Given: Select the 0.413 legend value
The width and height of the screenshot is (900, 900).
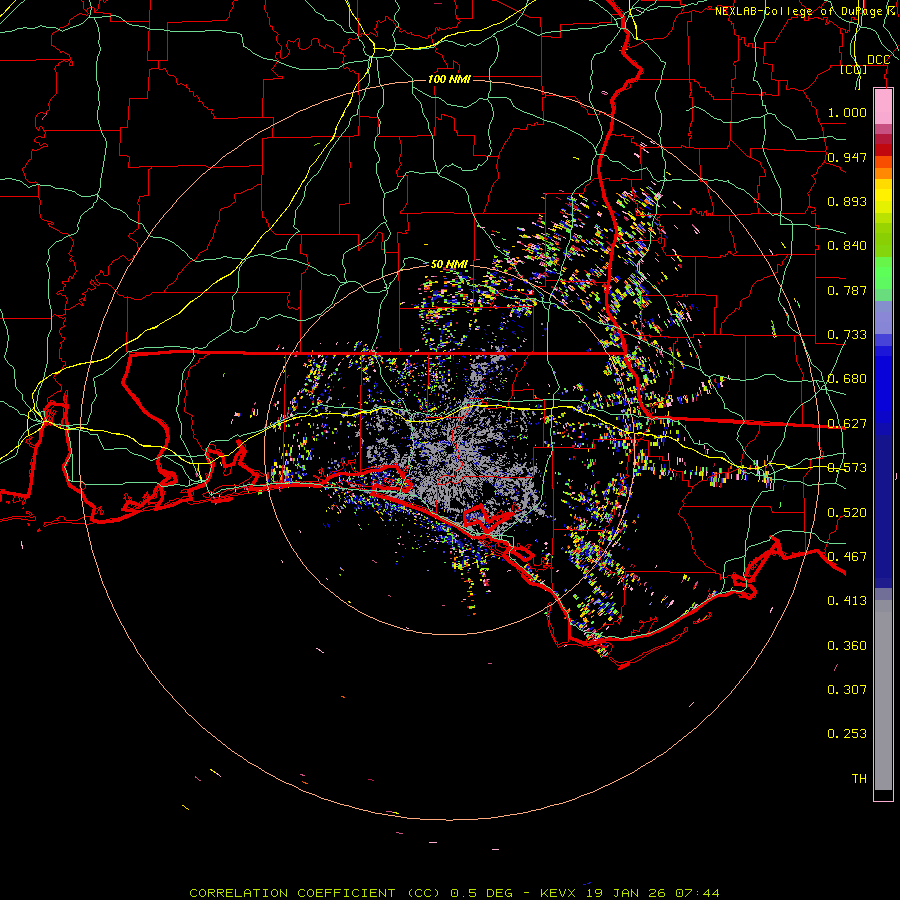Looking at the screenshot, I should coord(847,601).
